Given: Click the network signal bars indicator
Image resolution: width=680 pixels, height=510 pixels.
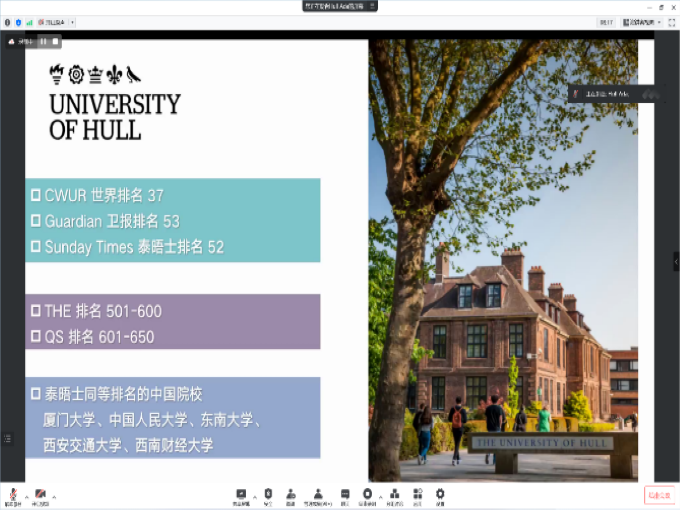Looking at the screenshot, I should click(x=29, y=22).
